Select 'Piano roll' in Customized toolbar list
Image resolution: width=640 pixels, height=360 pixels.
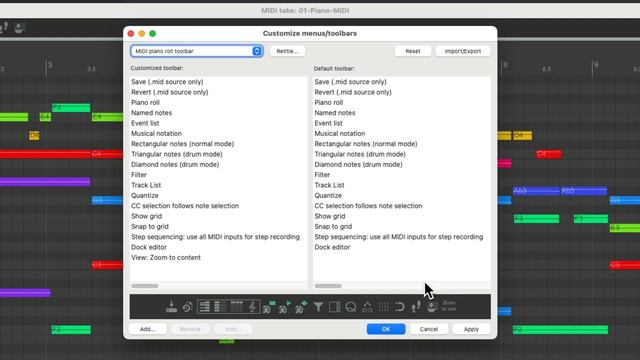145,102
